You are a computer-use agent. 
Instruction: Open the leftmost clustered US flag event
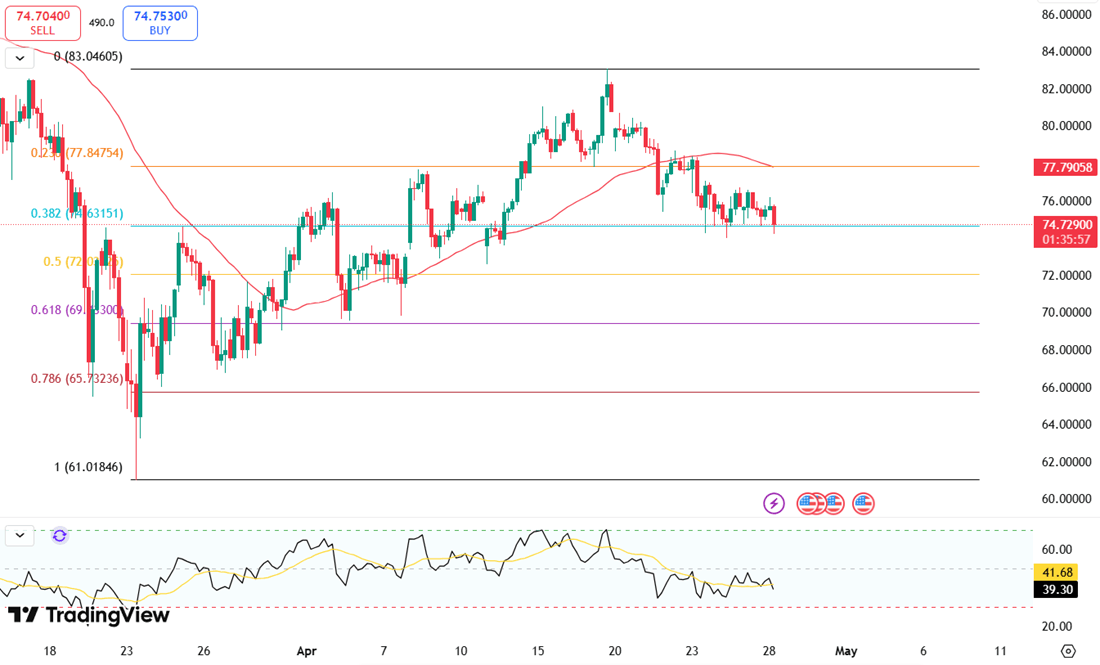tap(806, 503)
